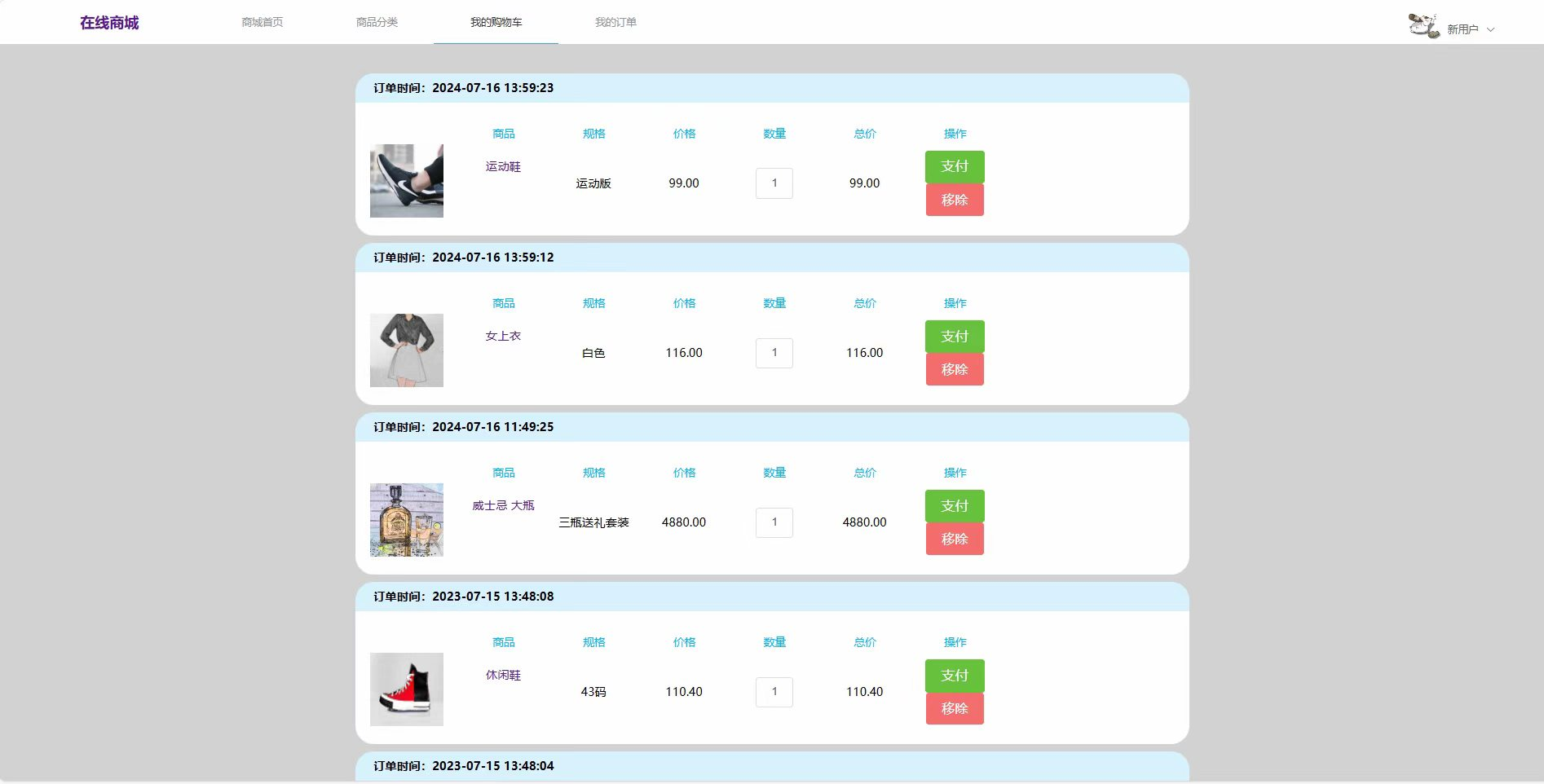
Task: Pay for the 运动鞋 order
Action: point(955,166)
